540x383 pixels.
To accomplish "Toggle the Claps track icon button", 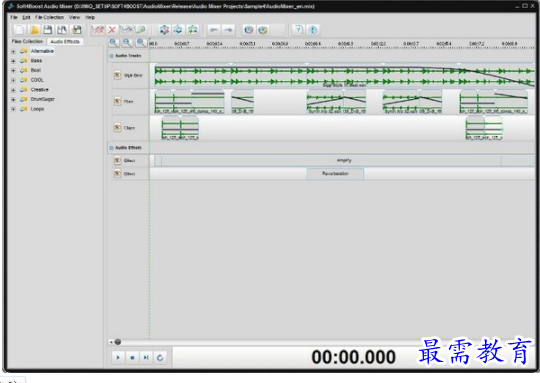I will pyautogui.click(x=117, y=127).
